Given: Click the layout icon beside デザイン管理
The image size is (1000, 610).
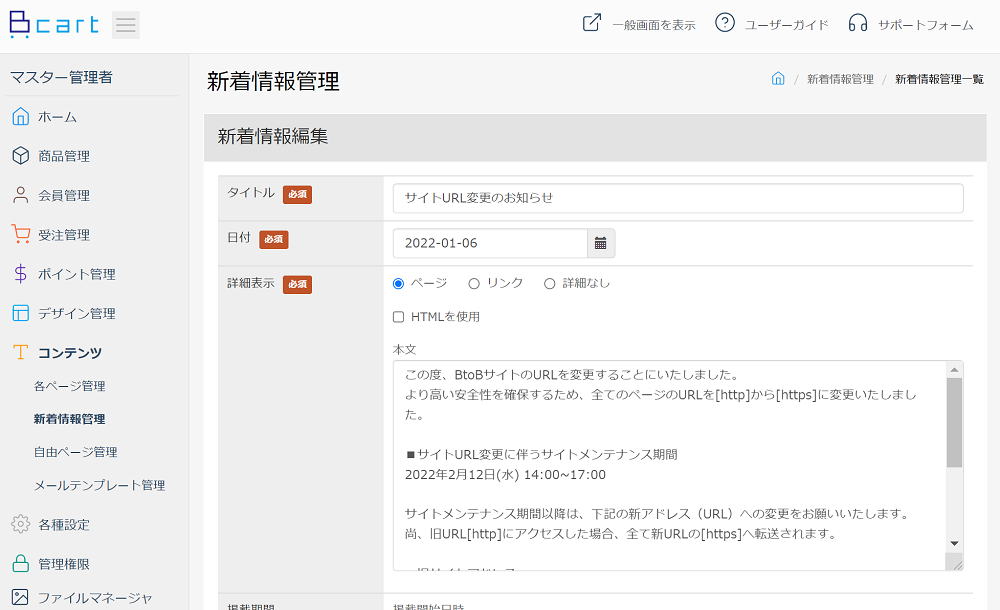Looking at the screenshot, I should (20, 313).
